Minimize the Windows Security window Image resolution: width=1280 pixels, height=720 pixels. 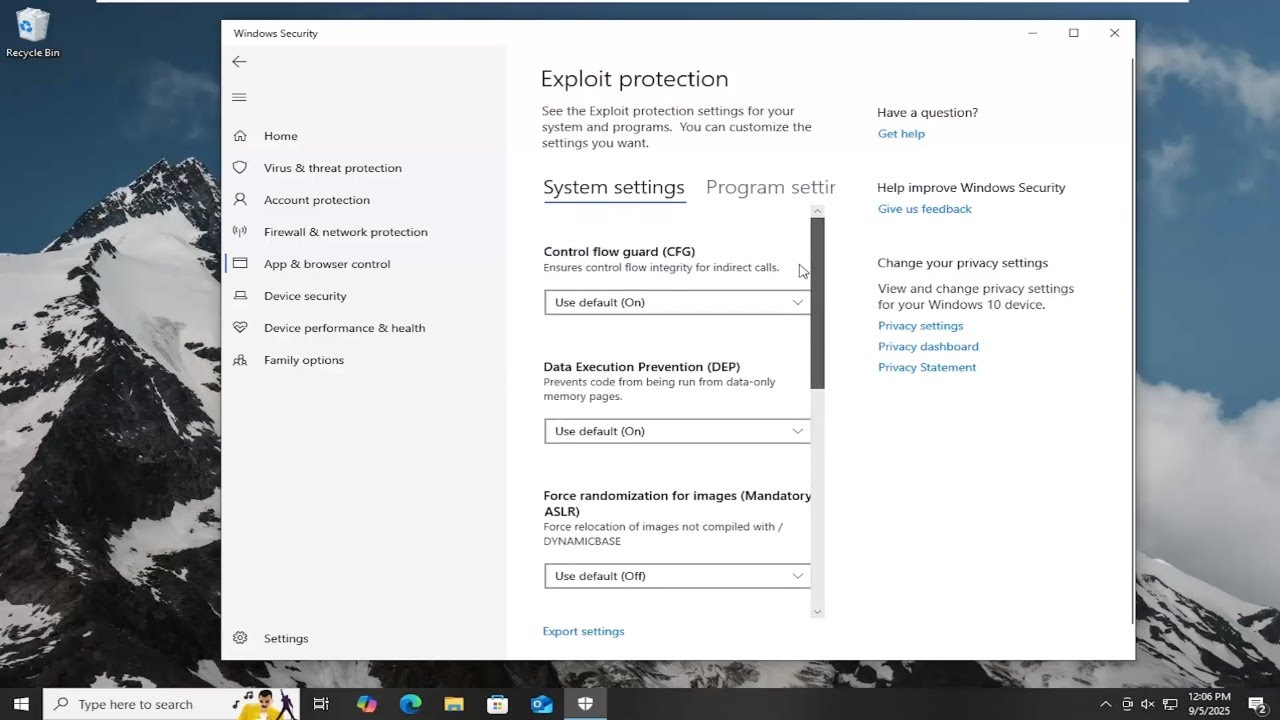pos(1032,33)
